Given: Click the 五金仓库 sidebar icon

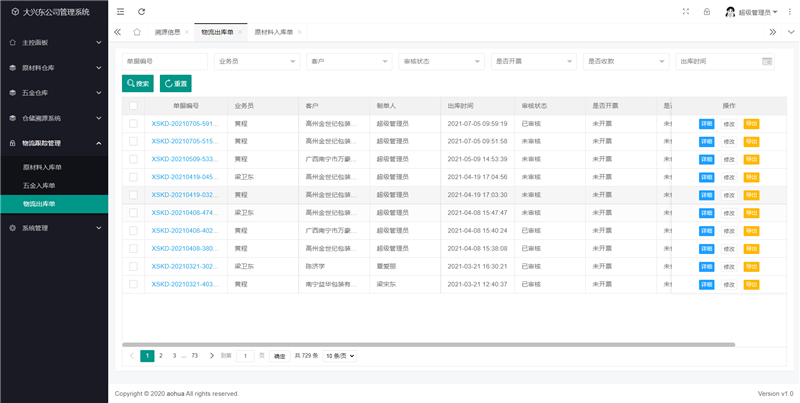Looking at the screenshot, I should [13, 93].
